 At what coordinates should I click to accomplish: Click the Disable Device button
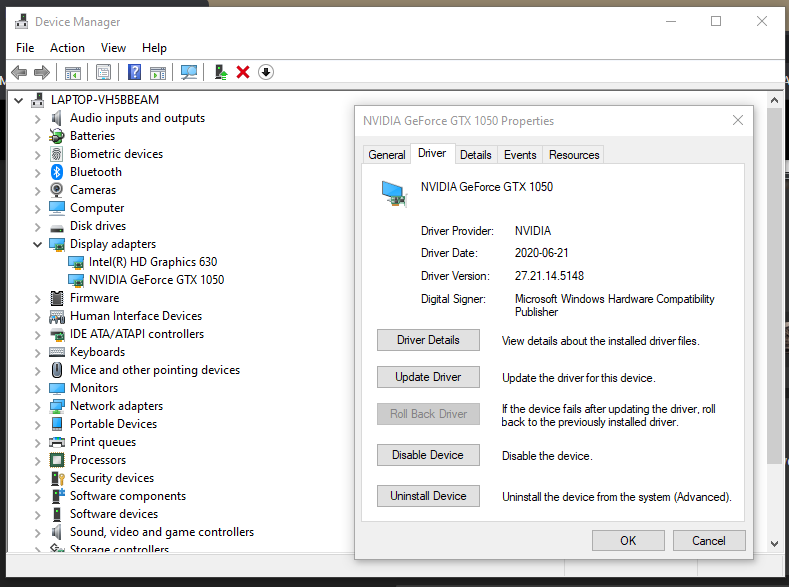point(428,455)
